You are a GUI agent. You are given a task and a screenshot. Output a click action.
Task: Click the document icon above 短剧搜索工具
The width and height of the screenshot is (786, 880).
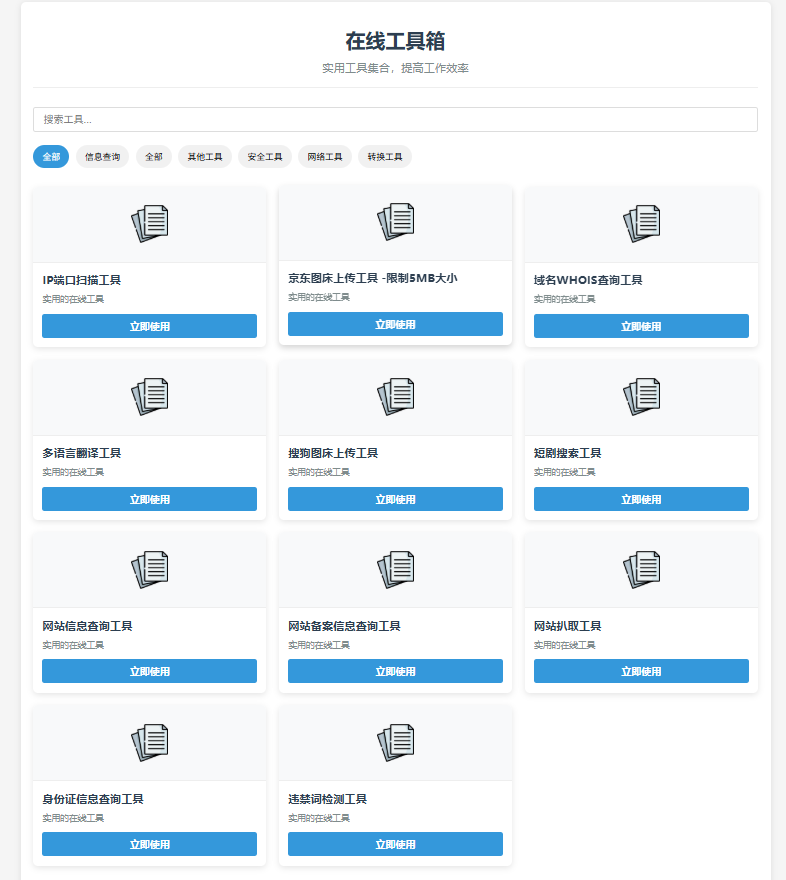pyautogui.click(x=641, y=397)
